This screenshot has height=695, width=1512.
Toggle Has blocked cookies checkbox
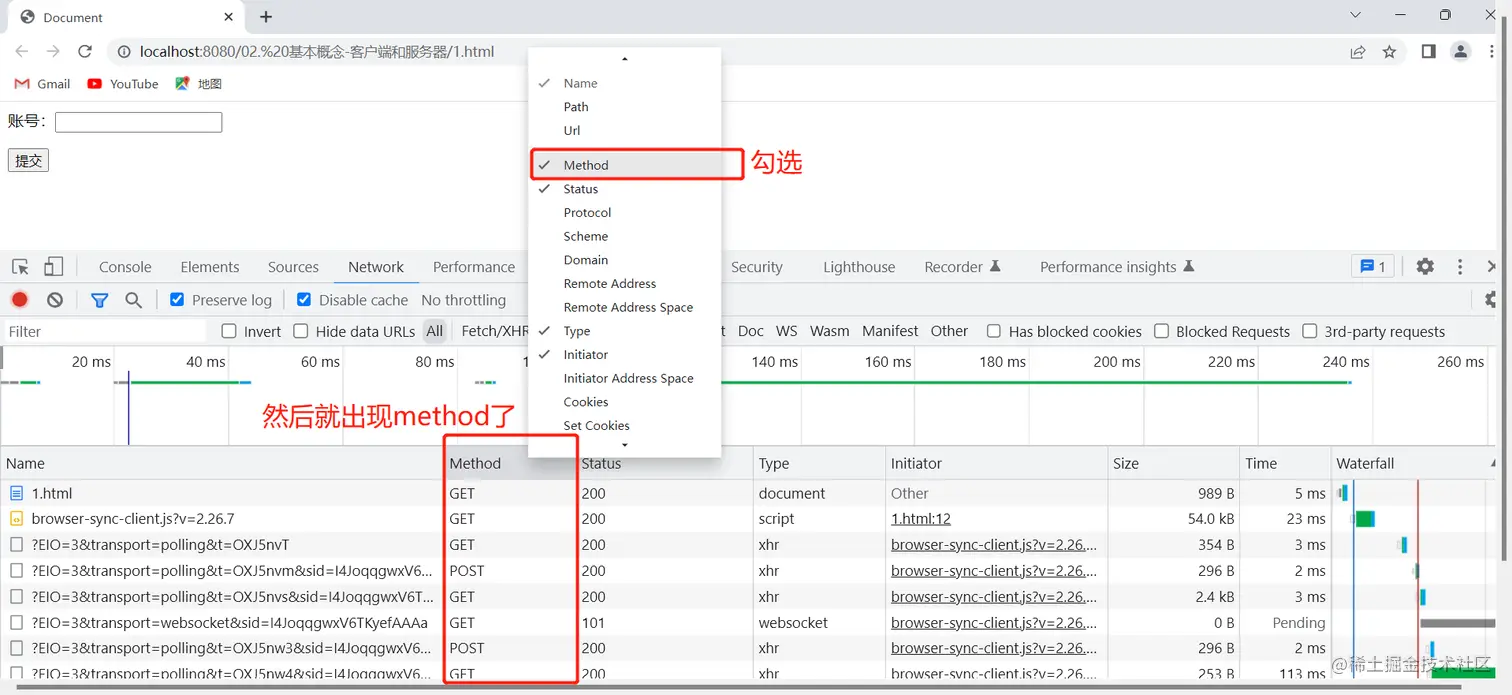(994, 331)
